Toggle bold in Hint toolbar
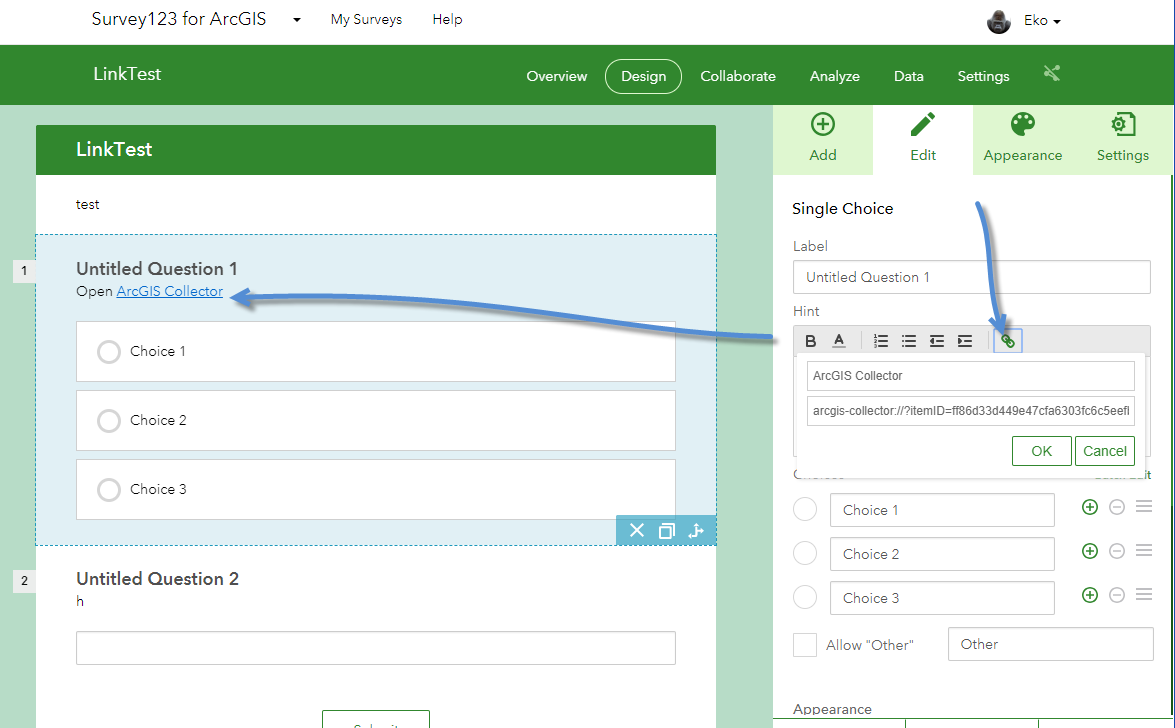 (x=811, y=341)
